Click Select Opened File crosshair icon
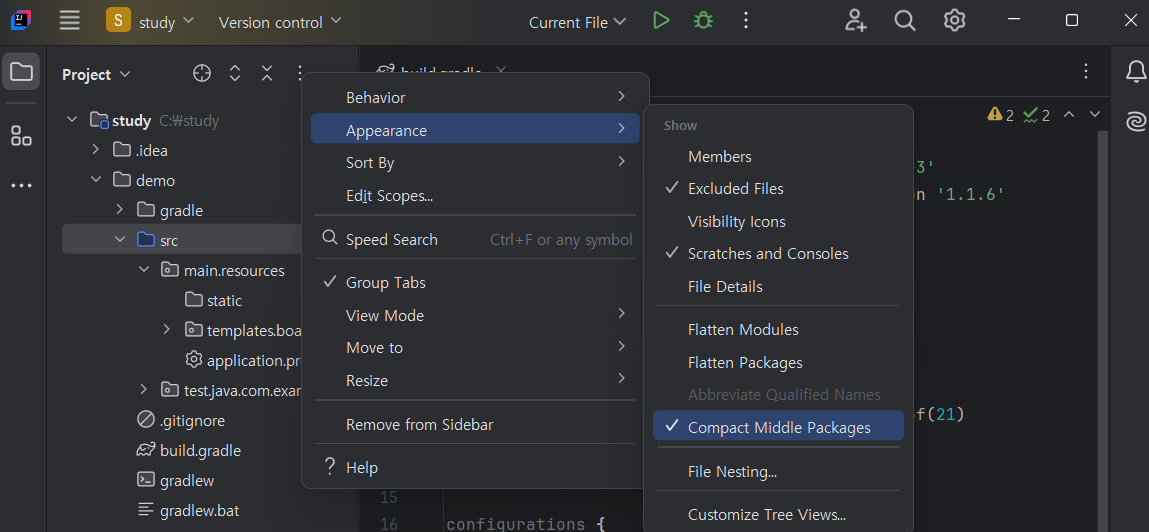The width and height of the screenshot is (1149, 532). click(202, 73)
